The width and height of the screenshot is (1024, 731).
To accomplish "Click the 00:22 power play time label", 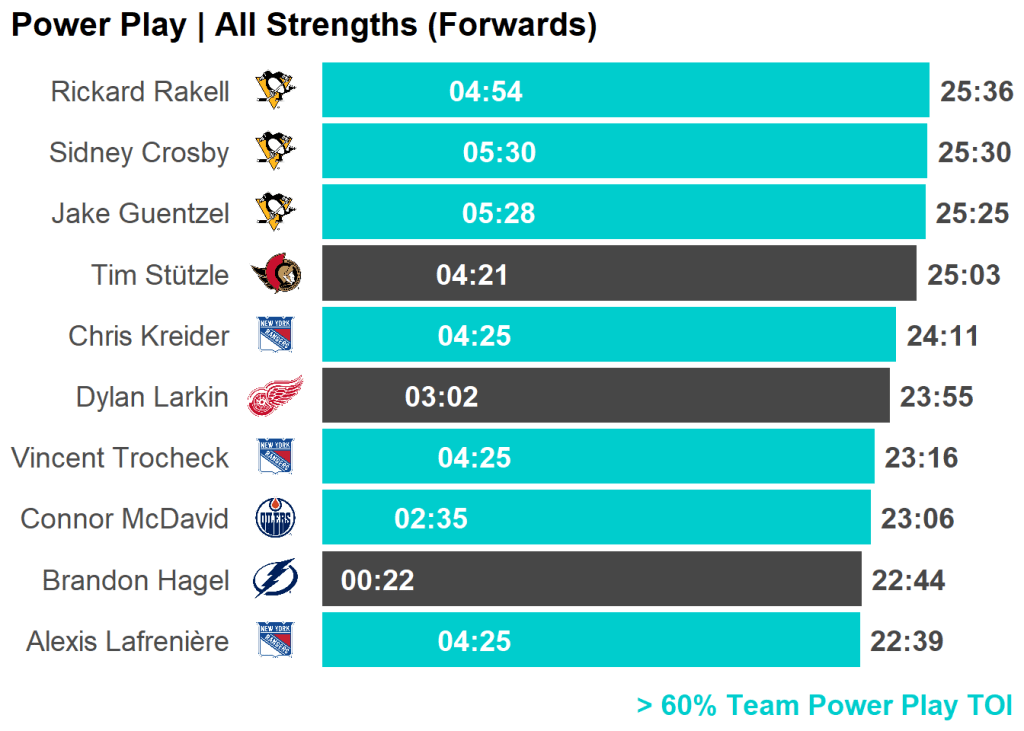I will [x=378, y=580].
